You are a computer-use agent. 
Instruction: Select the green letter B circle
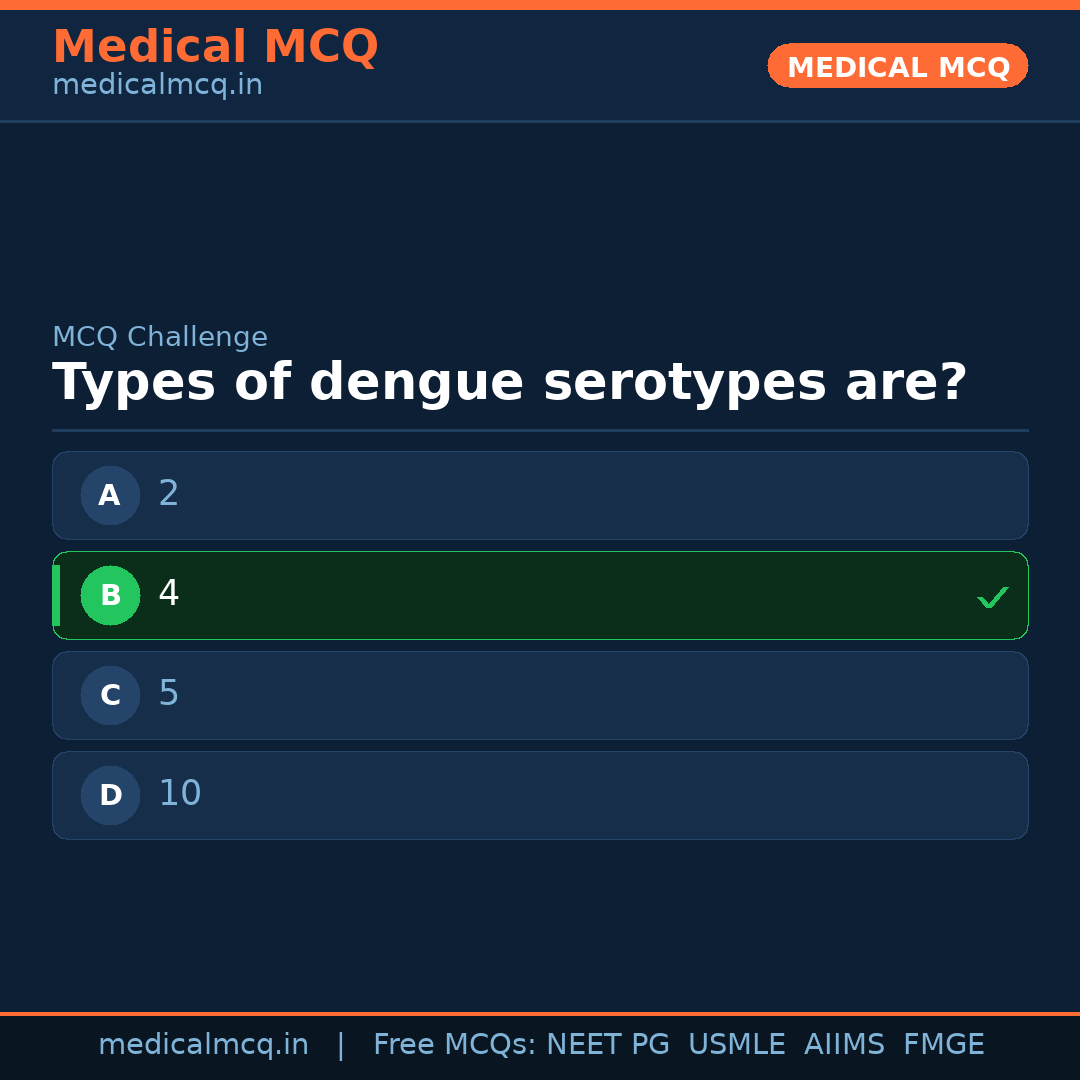point(110,595)
